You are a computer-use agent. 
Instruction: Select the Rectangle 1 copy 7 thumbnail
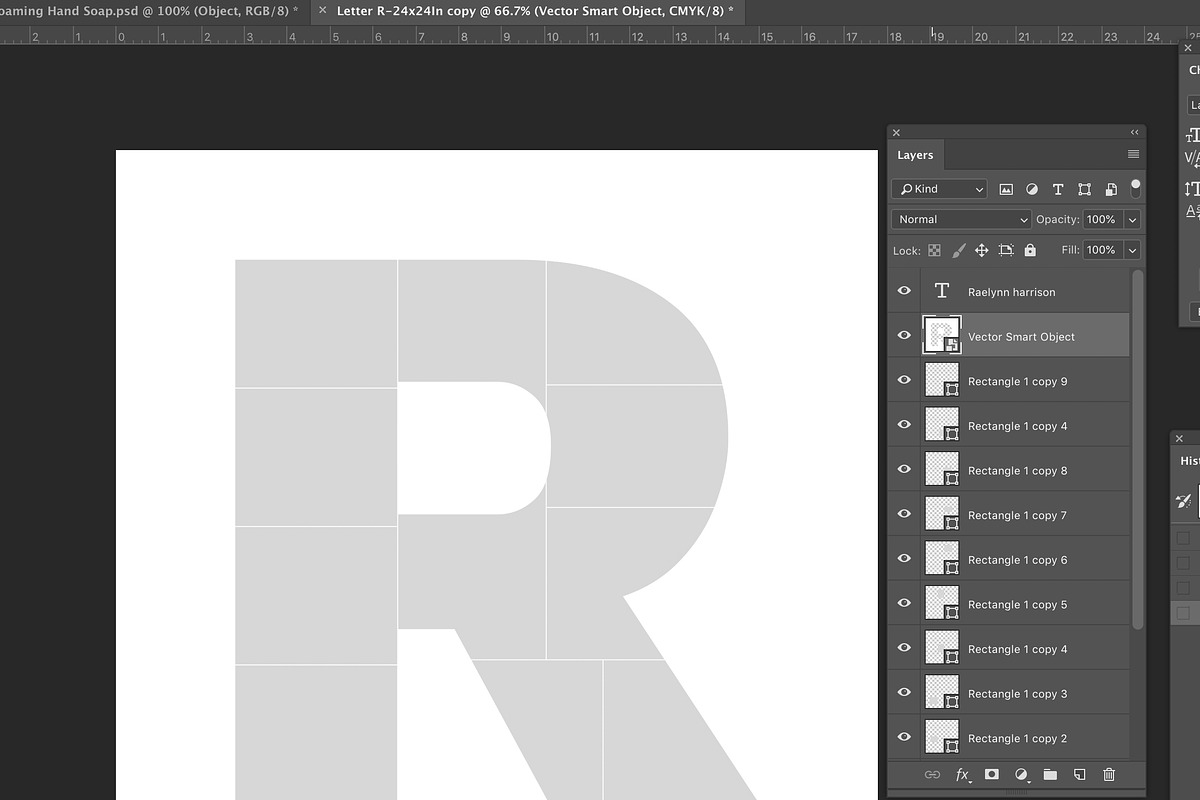(942, 514)
